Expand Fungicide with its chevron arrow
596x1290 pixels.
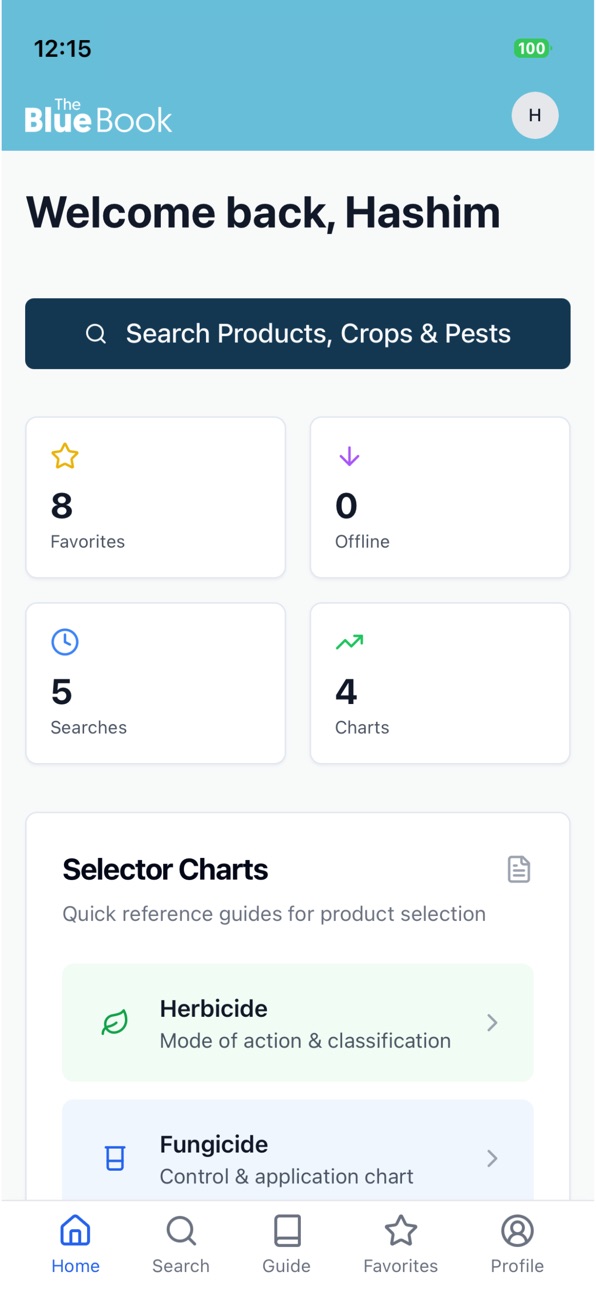492,1158
